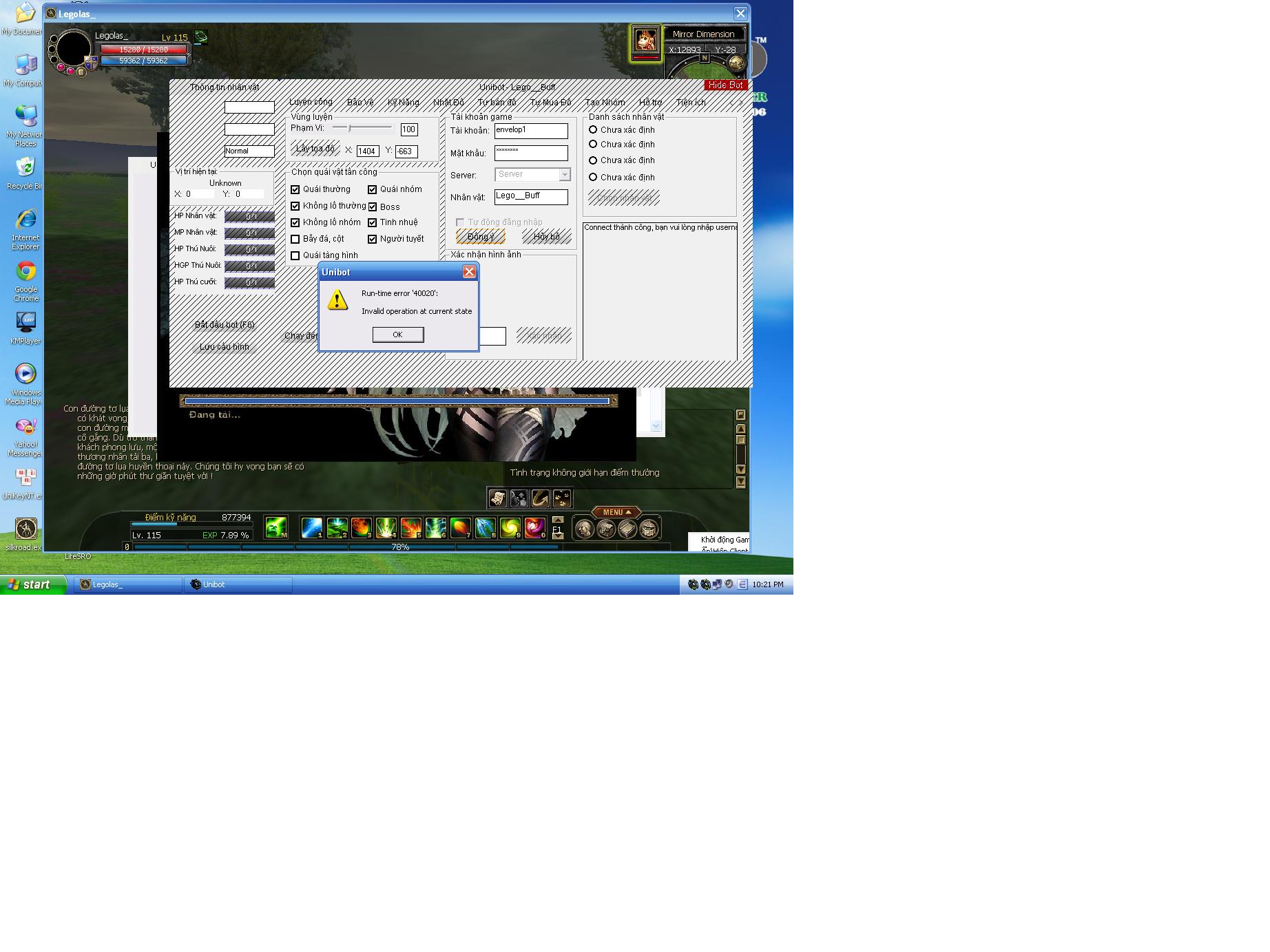Open Tự Mua Đồ tab
The width and height of the screenshot is (1270, 952).
tap(551, 102)
